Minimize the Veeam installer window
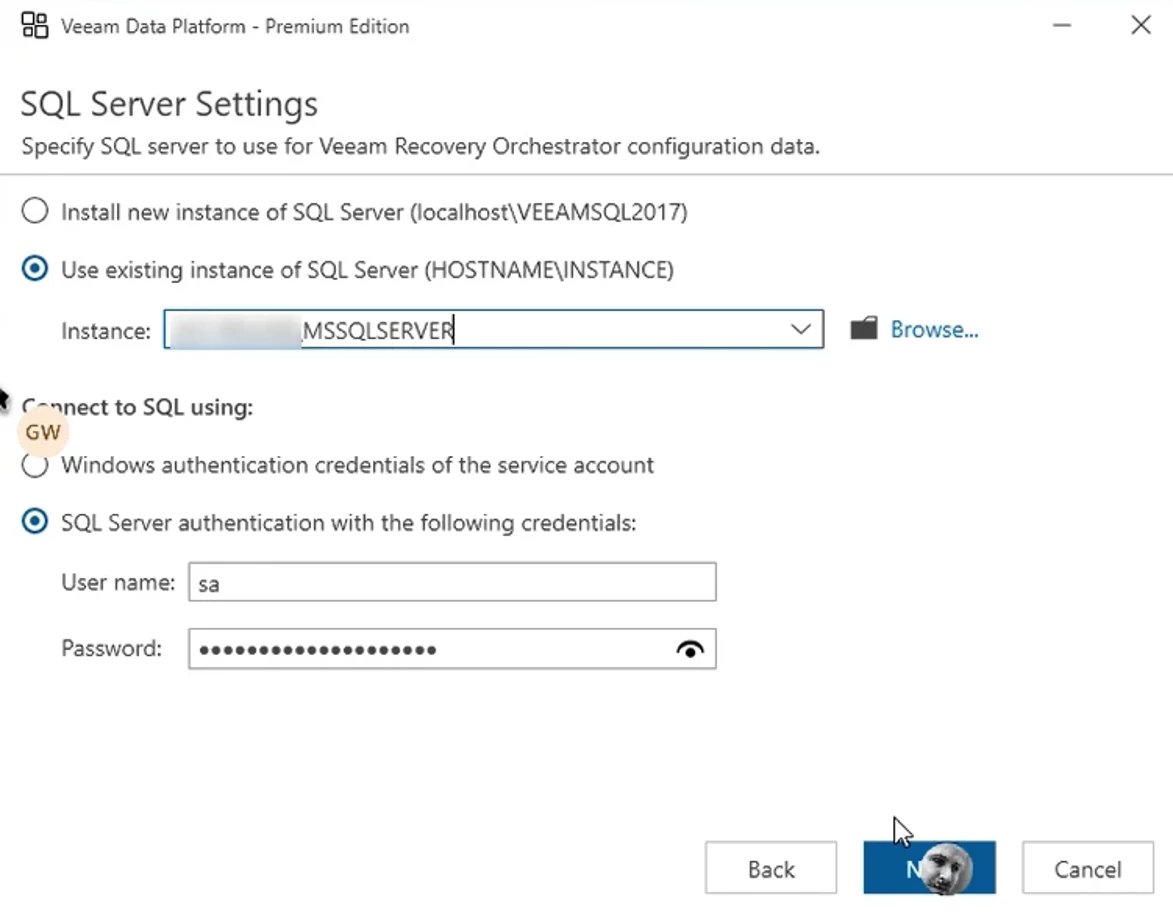 (1062, 25)
